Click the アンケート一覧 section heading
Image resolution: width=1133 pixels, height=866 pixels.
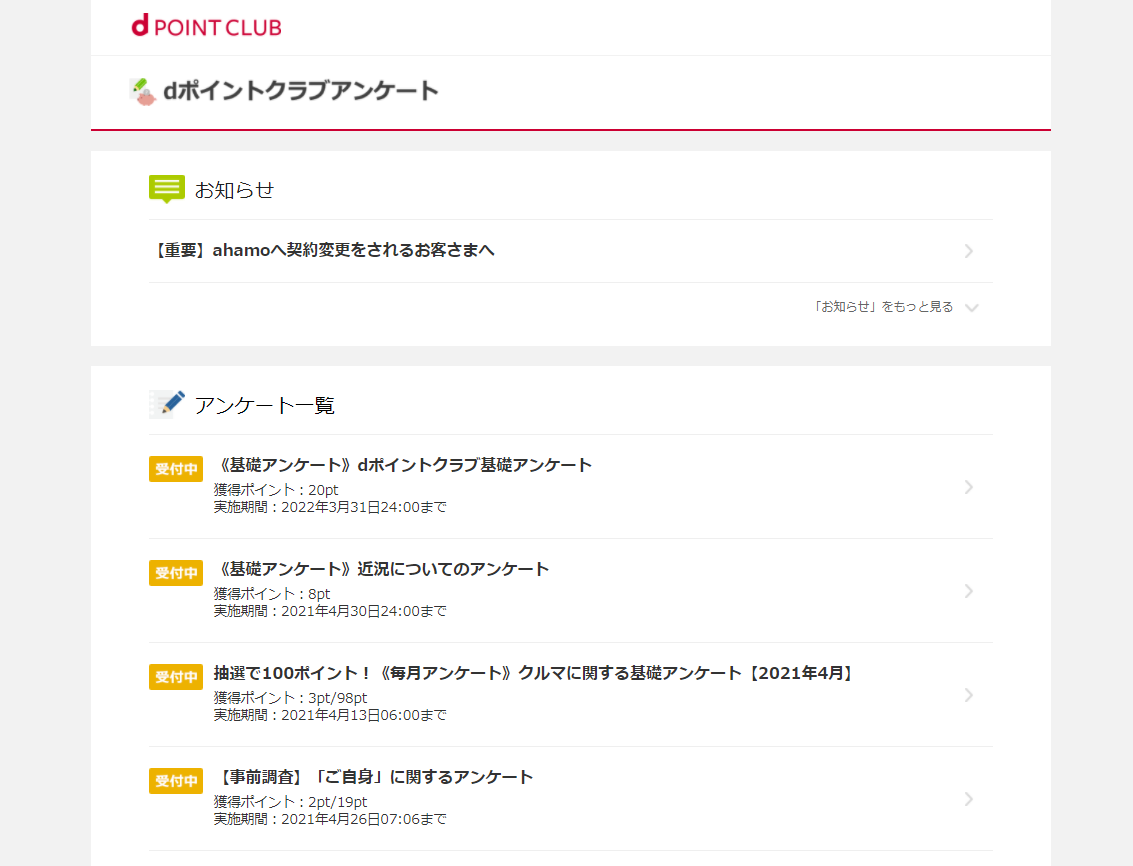[x=264, y=405]
